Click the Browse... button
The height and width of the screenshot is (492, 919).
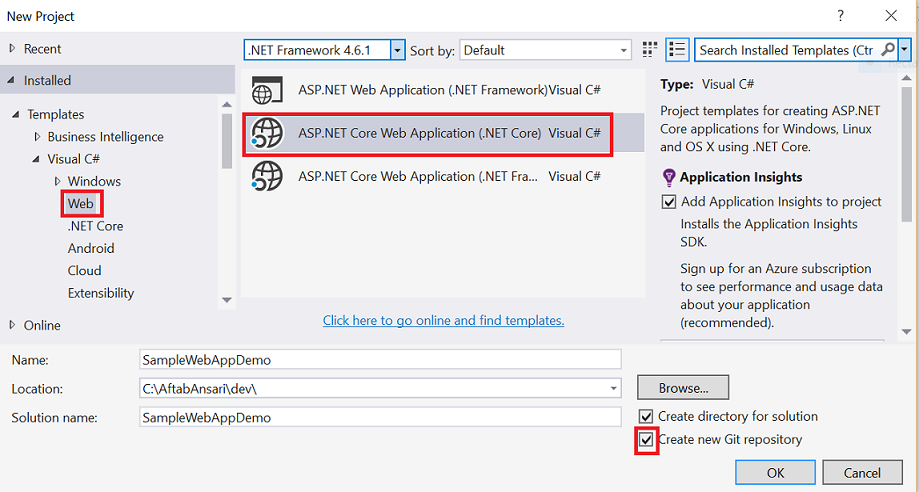pyautogui.click(x=683, y=388)
